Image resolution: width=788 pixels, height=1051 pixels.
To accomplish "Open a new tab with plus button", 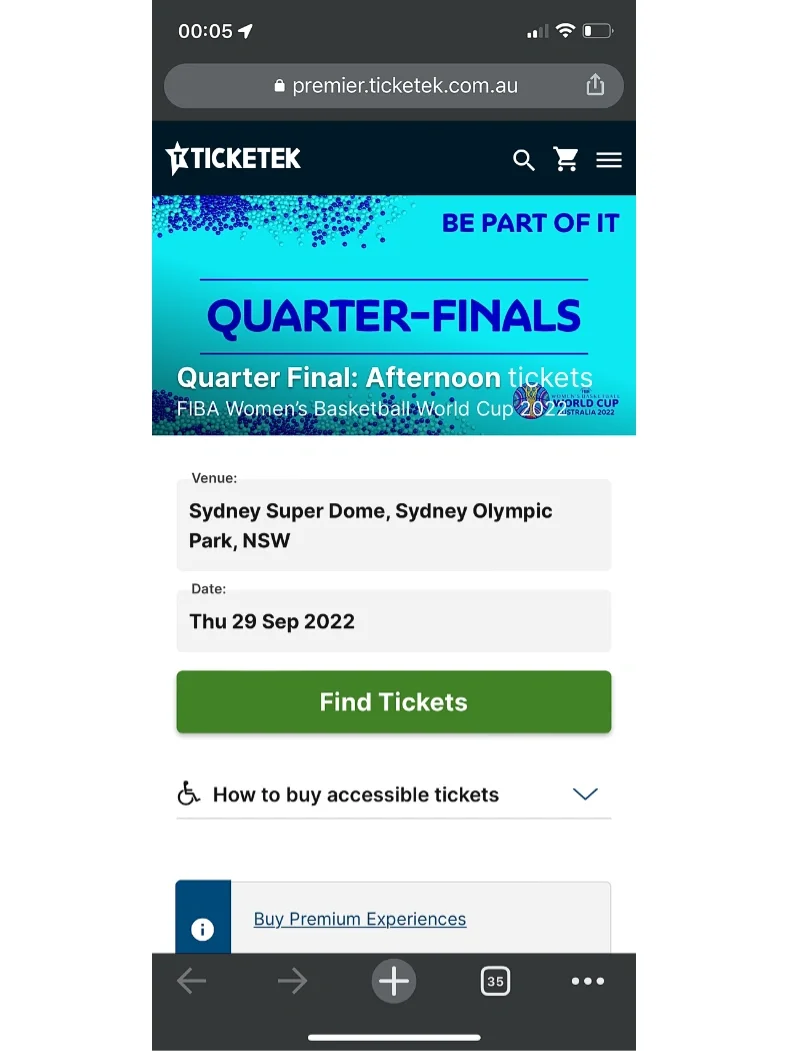I will tap(394, 981).
